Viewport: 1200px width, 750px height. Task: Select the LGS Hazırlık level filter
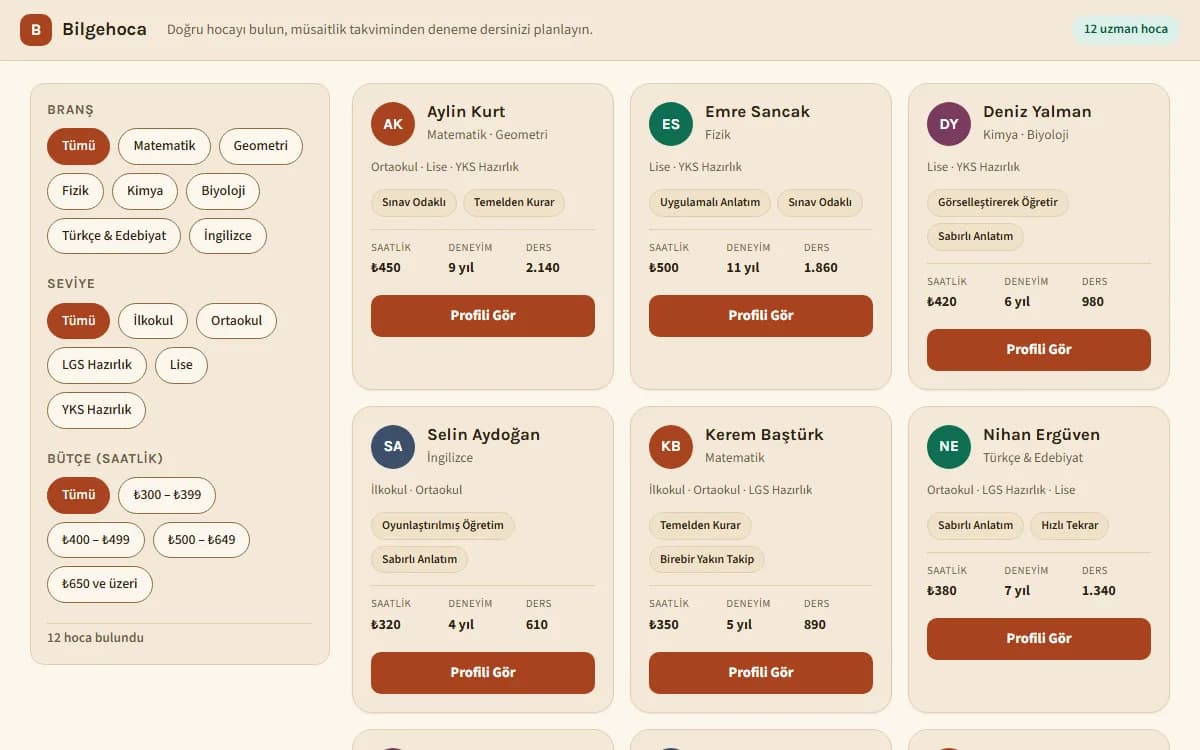pos(97,365)
